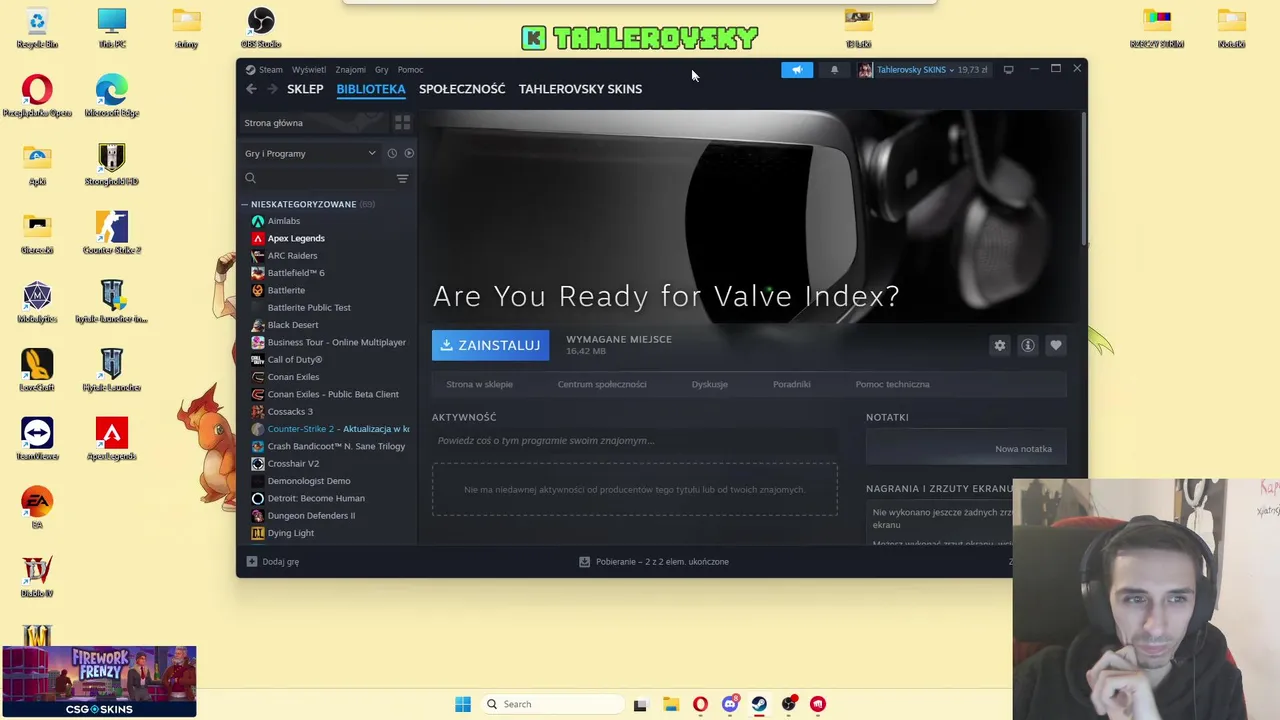Switch to the SPOŁECZNOŚĆ tab
This screenshot has width=1280, height=720.
coord(462,89)
